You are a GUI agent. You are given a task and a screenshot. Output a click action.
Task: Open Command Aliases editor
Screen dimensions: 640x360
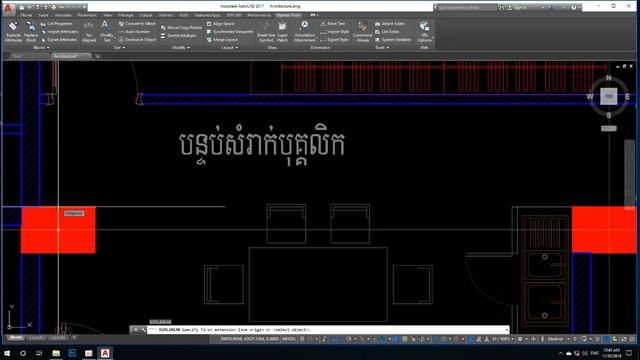point(362,32)
